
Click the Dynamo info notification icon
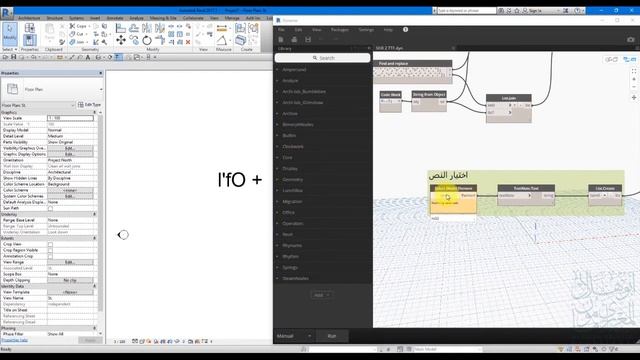pyautogui.click(x=405, y=29)
